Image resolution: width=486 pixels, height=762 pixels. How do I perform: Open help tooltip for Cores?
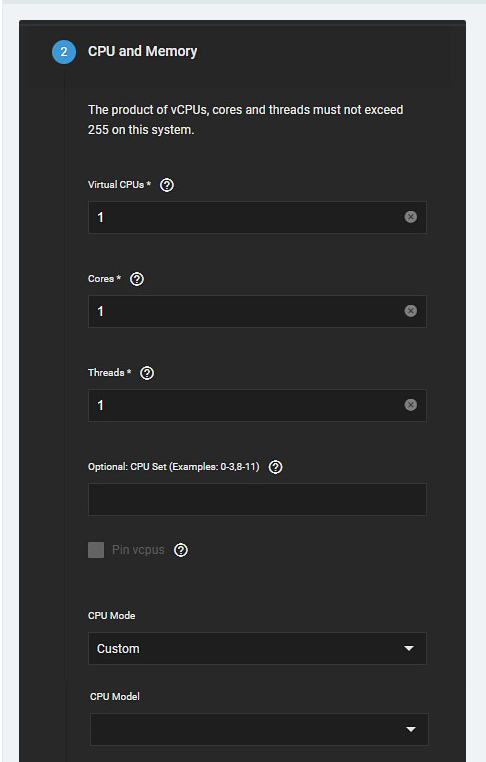[137, 279]
